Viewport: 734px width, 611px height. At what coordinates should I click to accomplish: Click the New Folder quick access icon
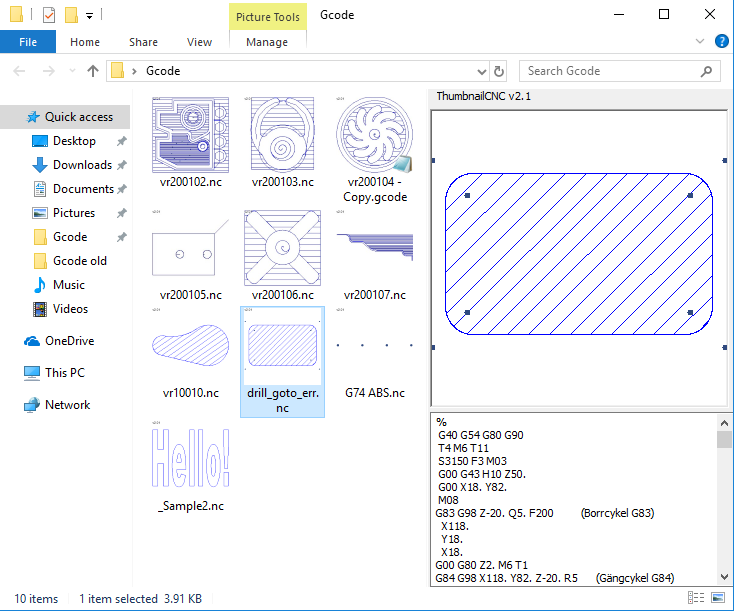tap(71, 15)
